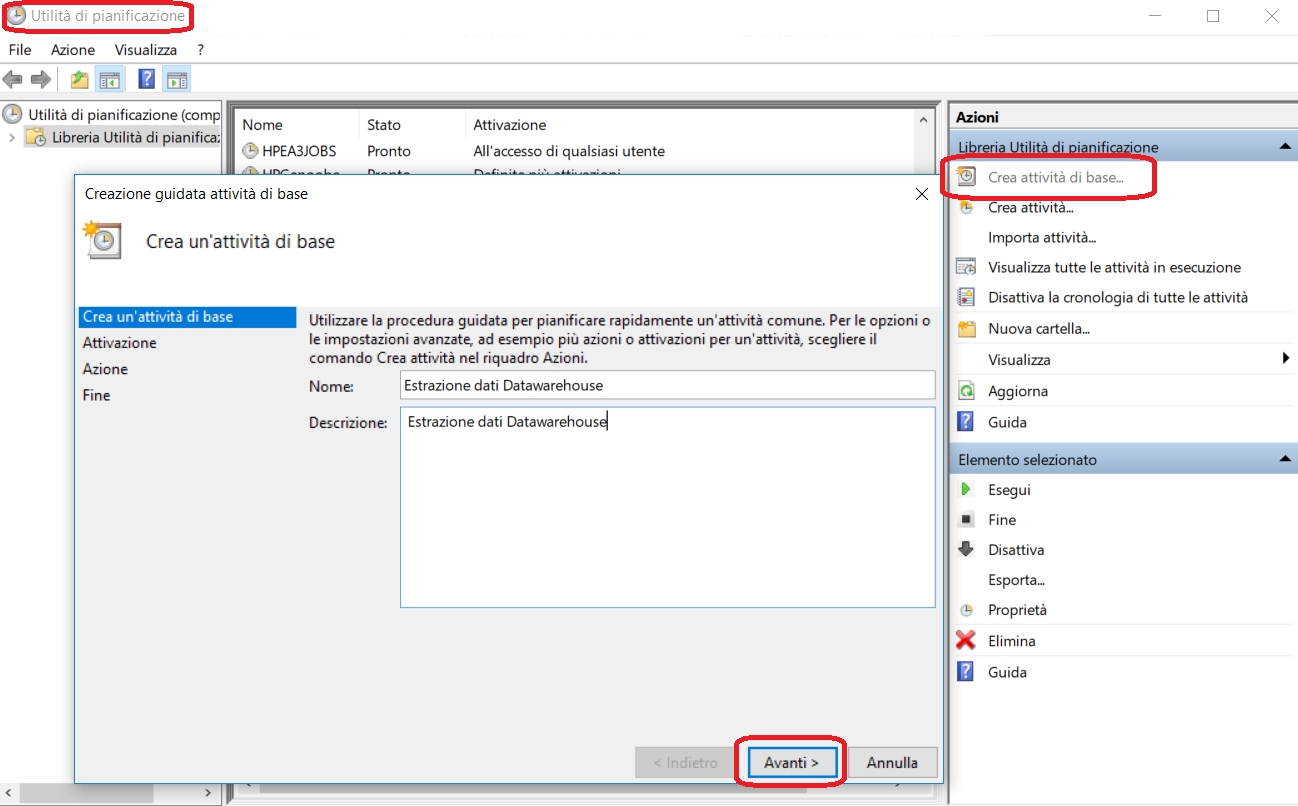Image resolution: width=1298 pixels, height=806 pixels.
Task: Click the Guida icon under Aggiorna
Action: (966, 422)
